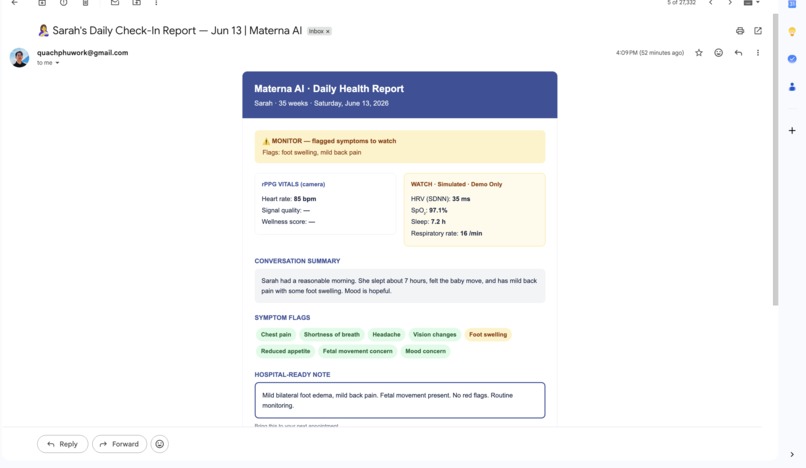Screen dimensions: 806x468
Task: Click the sender address quachphuwork@gmail.com
Action: [x=82, y=52]
